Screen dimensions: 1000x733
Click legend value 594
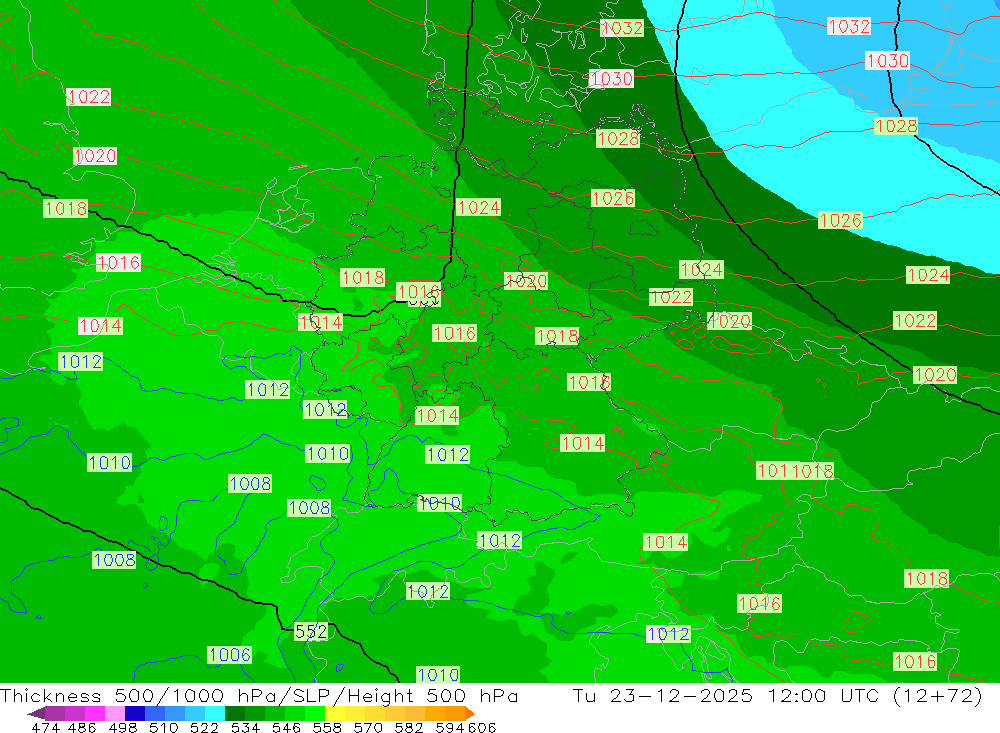(x=450, y=727)
